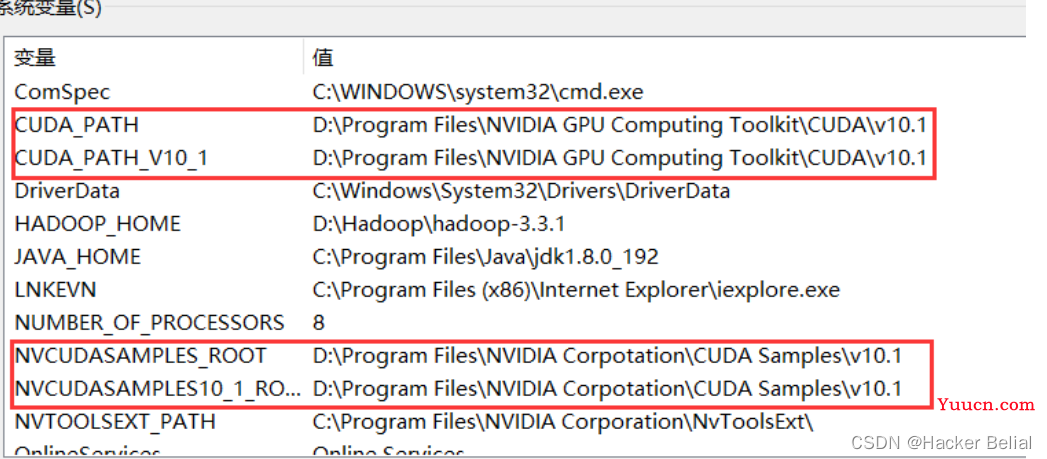Select the JAVA_HOME variable row
The width and height of the screenshot is (1047, 459).
[513, 257]
